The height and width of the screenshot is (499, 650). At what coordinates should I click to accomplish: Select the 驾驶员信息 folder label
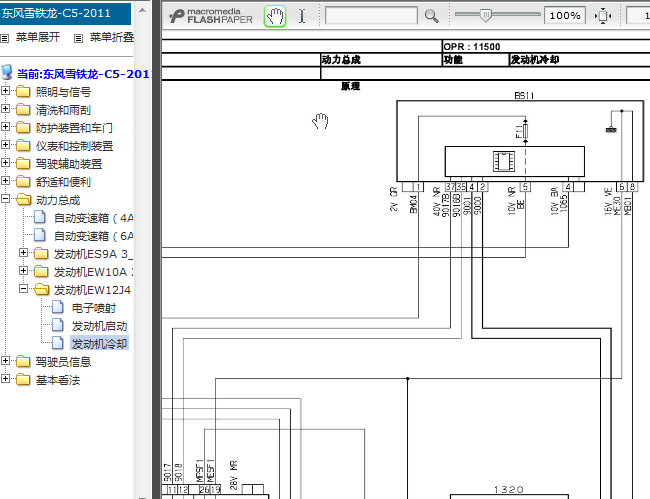click(63, 362)
